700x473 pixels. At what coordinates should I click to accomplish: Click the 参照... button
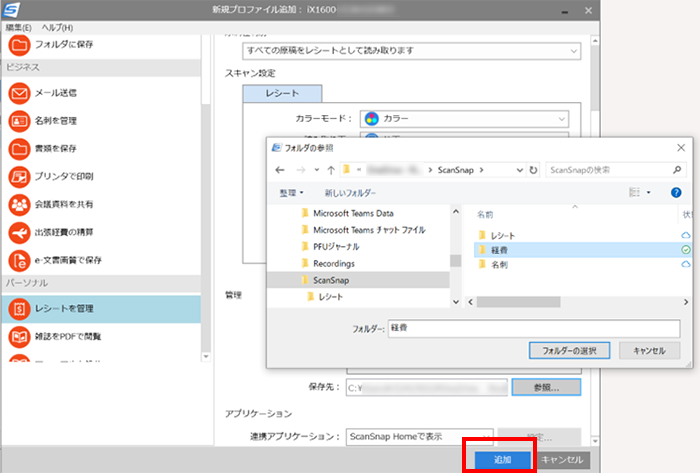546,387
